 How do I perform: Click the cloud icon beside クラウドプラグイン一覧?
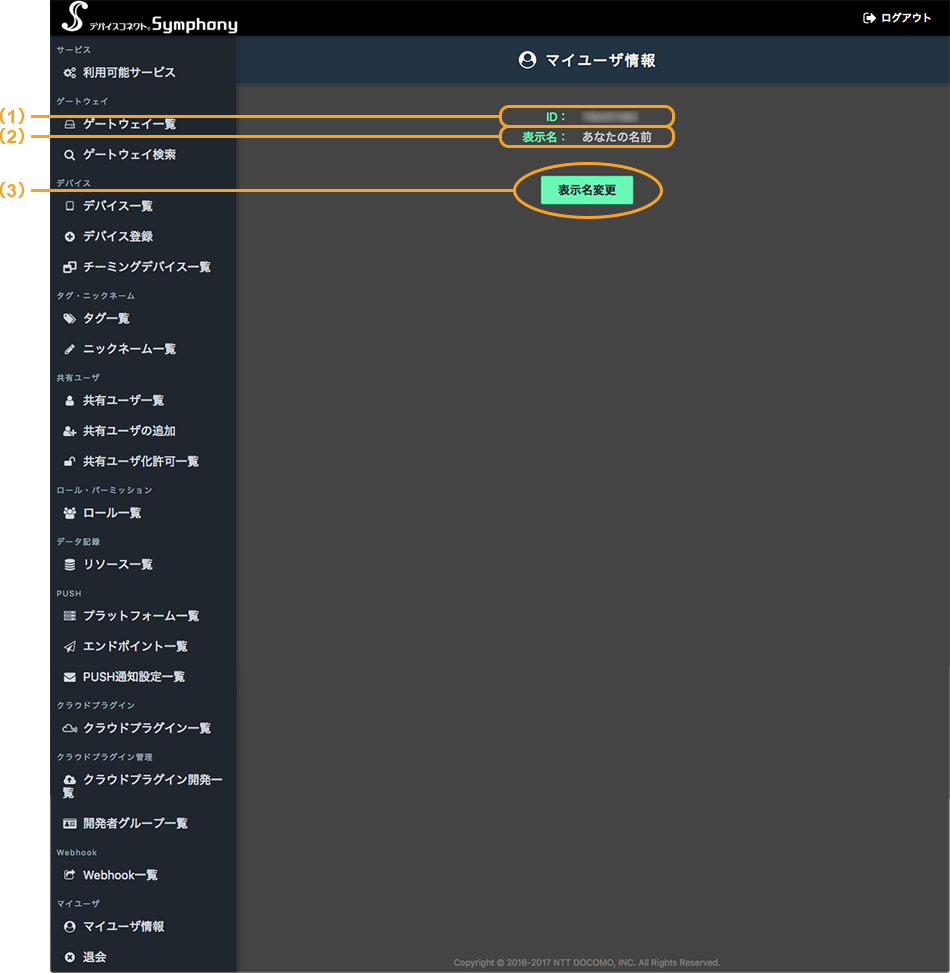click(69, 728)
